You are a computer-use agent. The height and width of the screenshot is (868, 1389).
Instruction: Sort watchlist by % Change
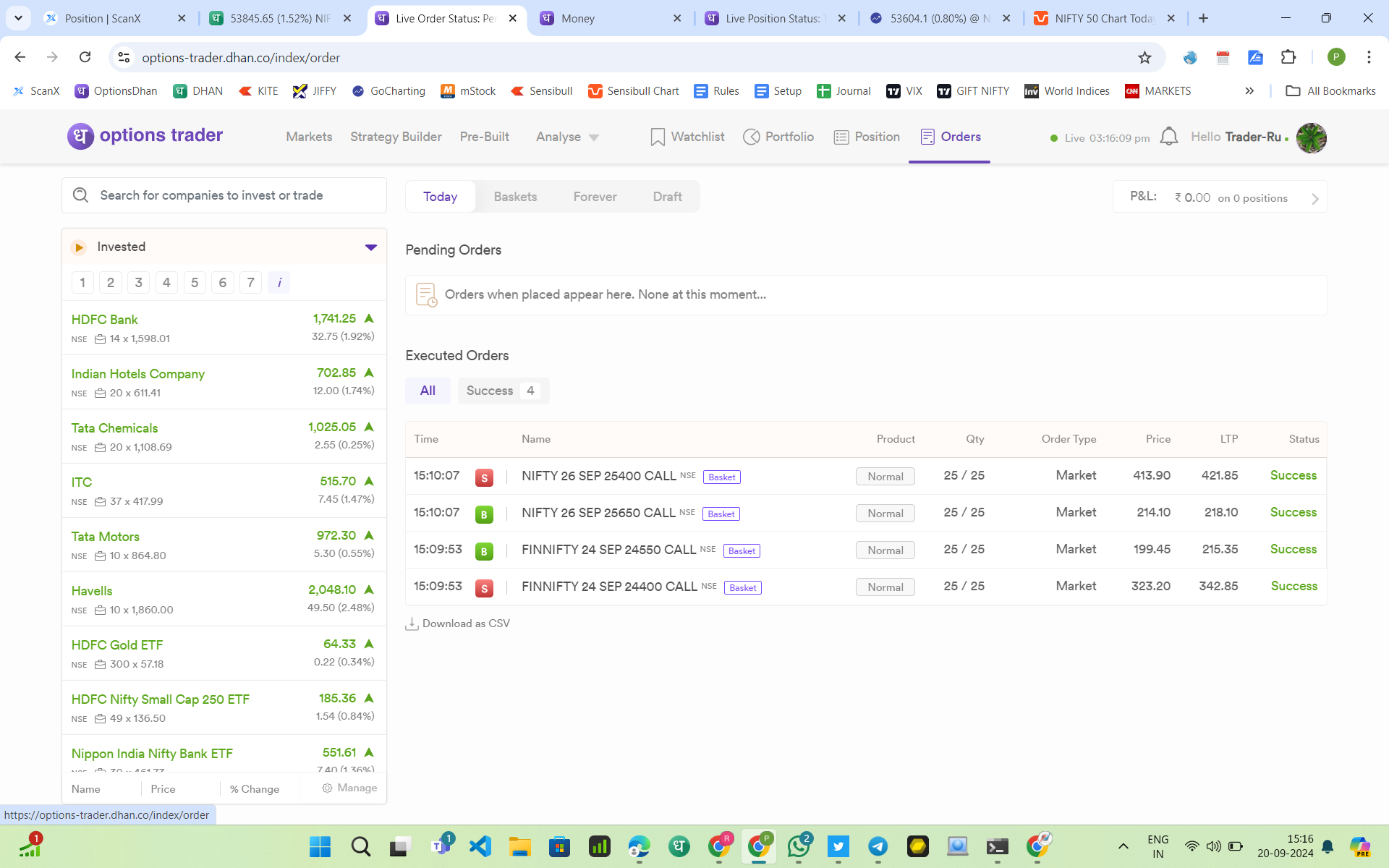[255, 788]
